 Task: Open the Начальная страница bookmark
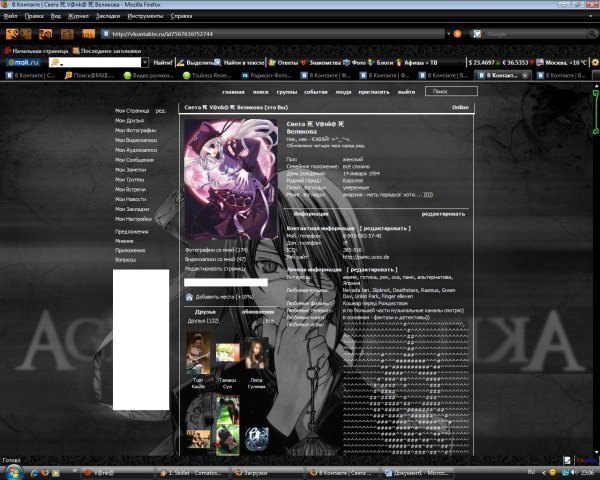click(36, 51)
